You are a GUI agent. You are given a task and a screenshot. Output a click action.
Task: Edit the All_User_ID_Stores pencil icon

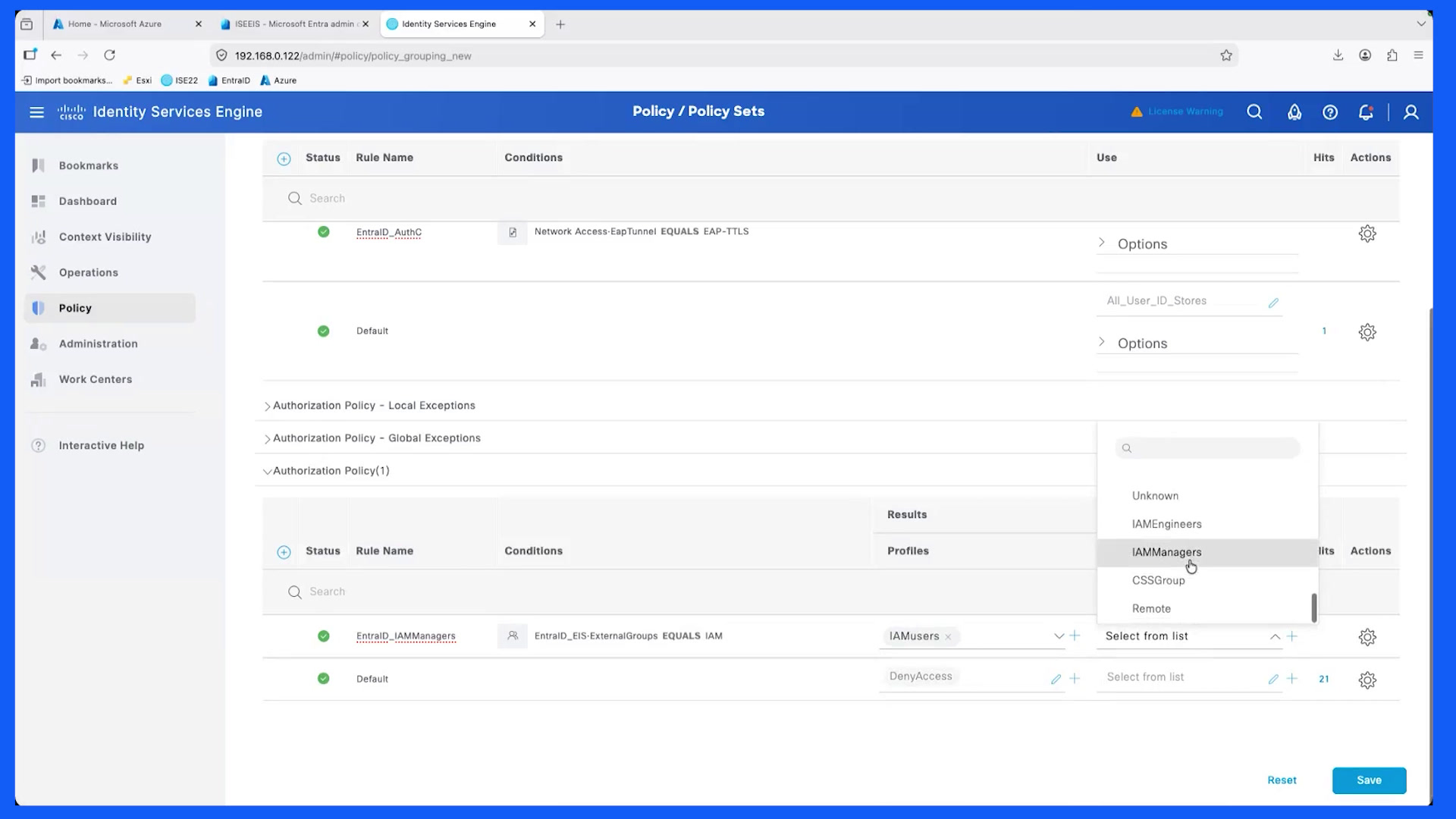[x=1273, y=303]
